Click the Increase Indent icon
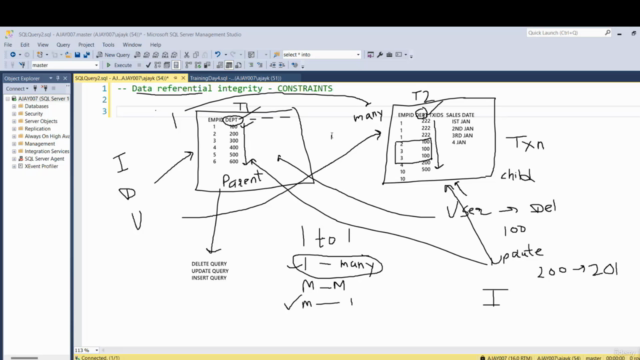 tap(282, 65)
